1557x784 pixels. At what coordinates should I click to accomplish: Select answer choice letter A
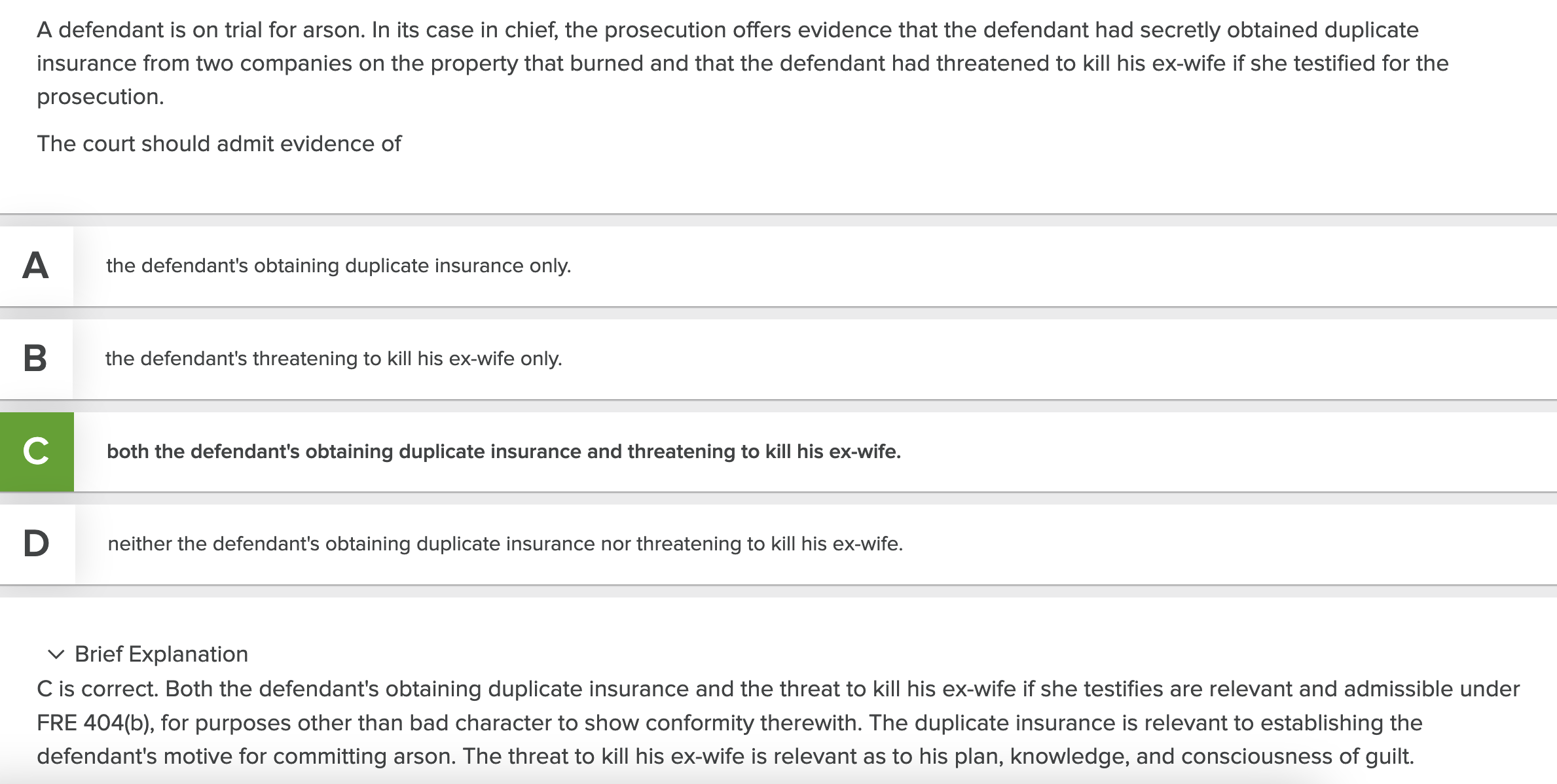click(35, 266)
